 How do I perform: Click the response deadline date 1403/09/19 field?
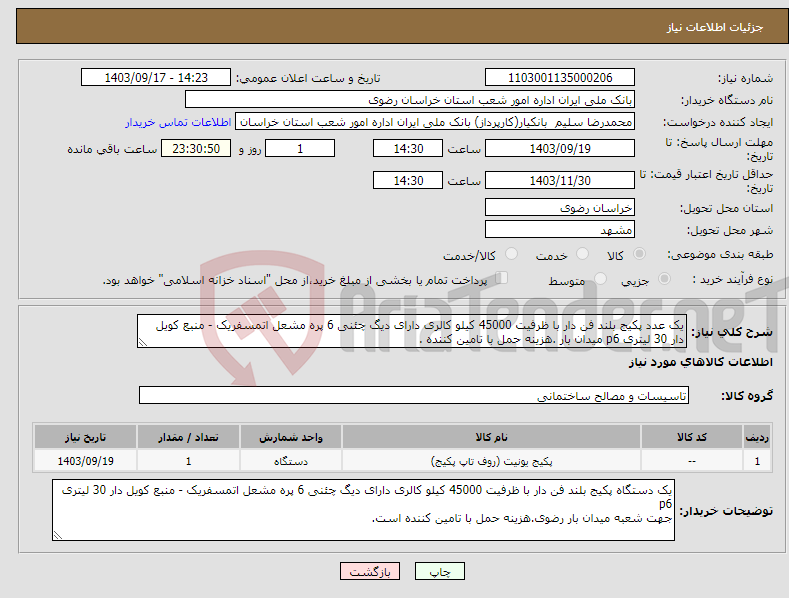560,148
